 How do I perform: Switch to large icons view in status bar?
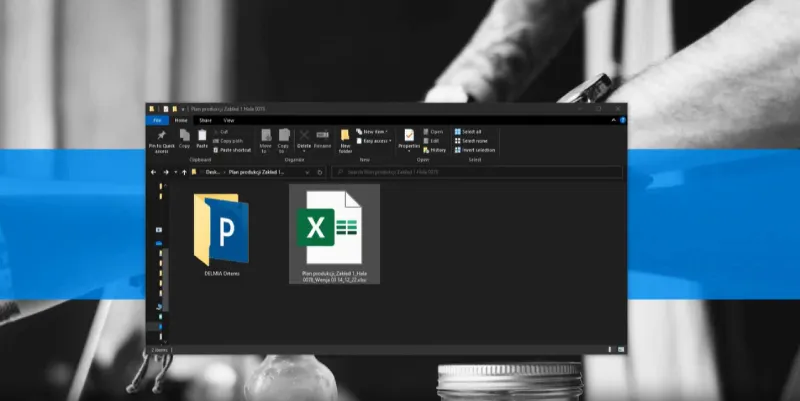pos(620,349)
